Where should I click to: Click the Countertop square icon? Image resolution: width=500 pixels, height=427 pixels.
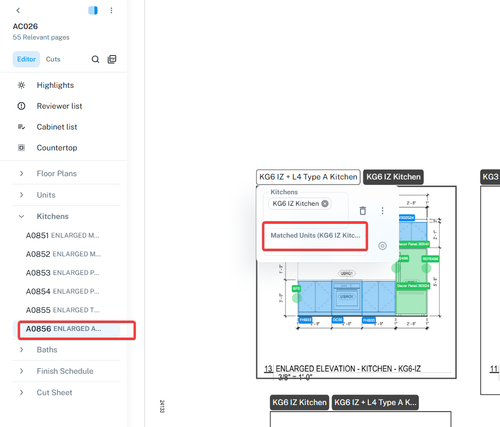21,147
